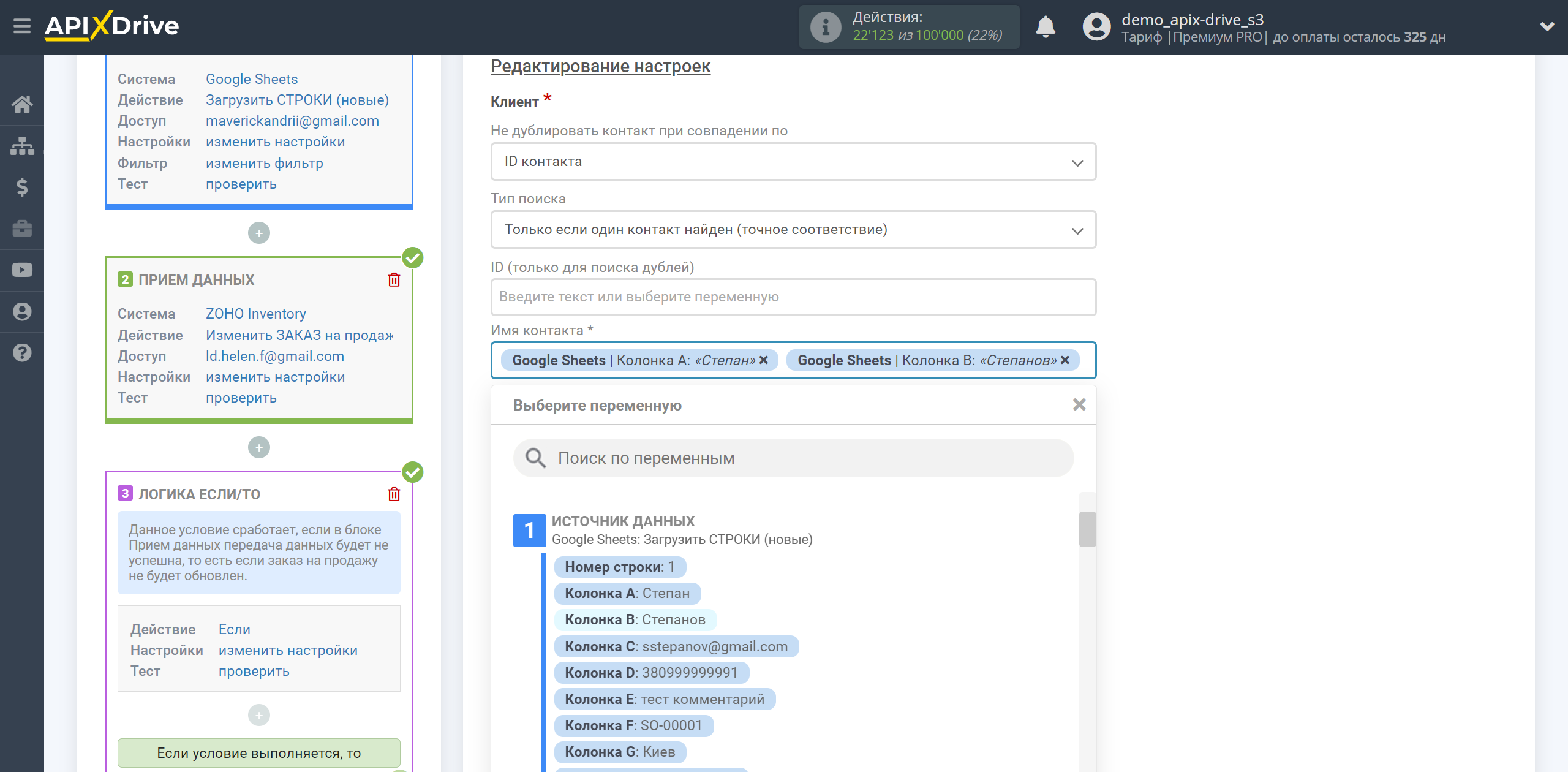Click the ID duplicate search input field
Screen dimensions: 1568x772
click(793, 297)
